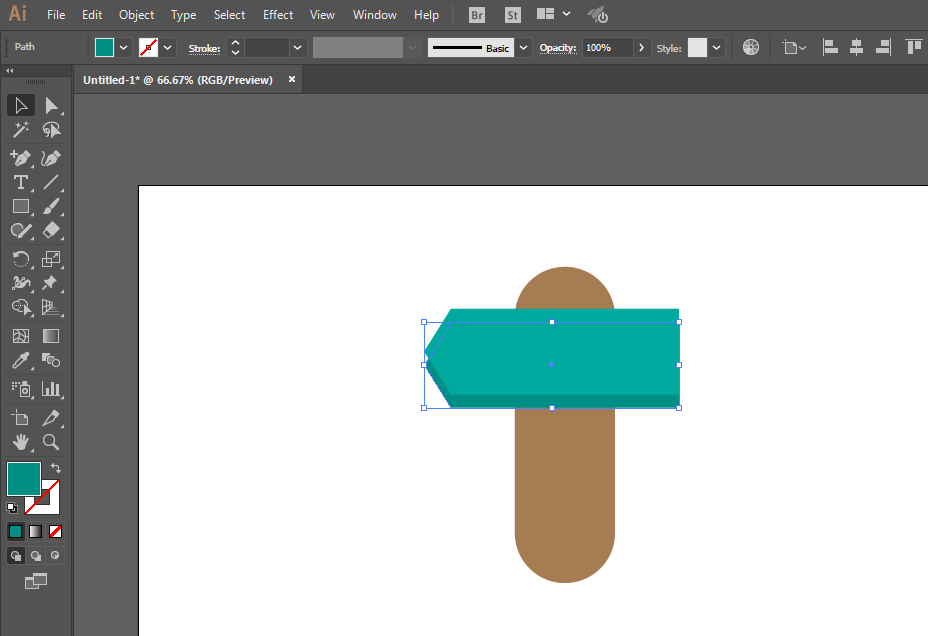Open the Basic brush definition dropdown

click(523, 48)
